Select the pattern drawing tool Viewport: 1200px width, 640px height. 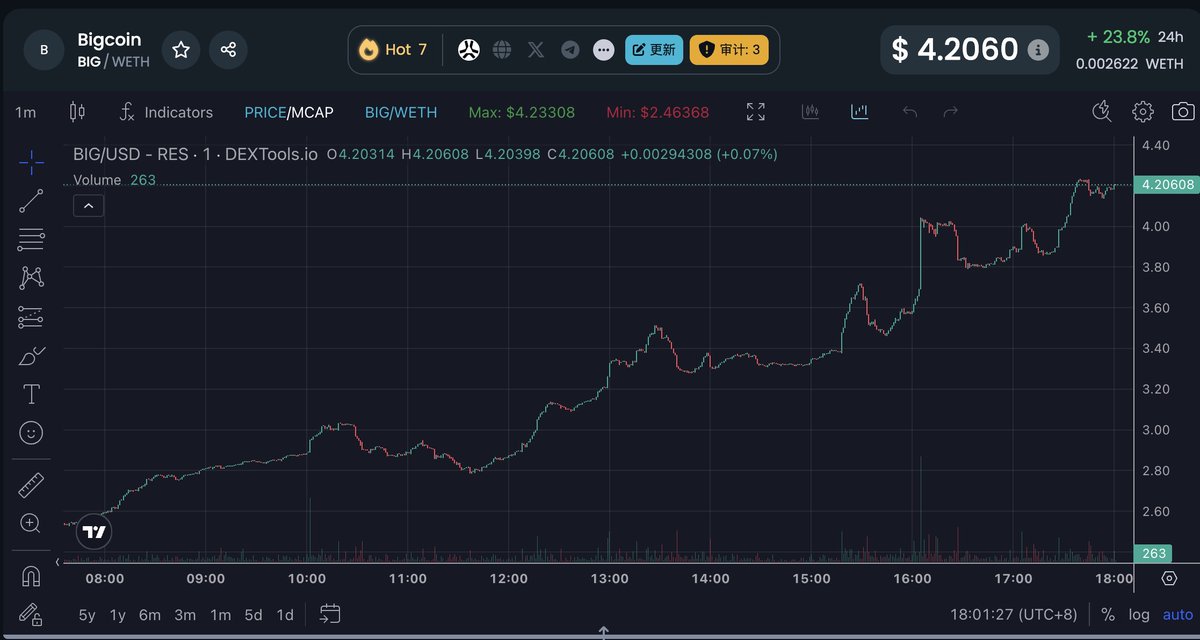[31, 278]
